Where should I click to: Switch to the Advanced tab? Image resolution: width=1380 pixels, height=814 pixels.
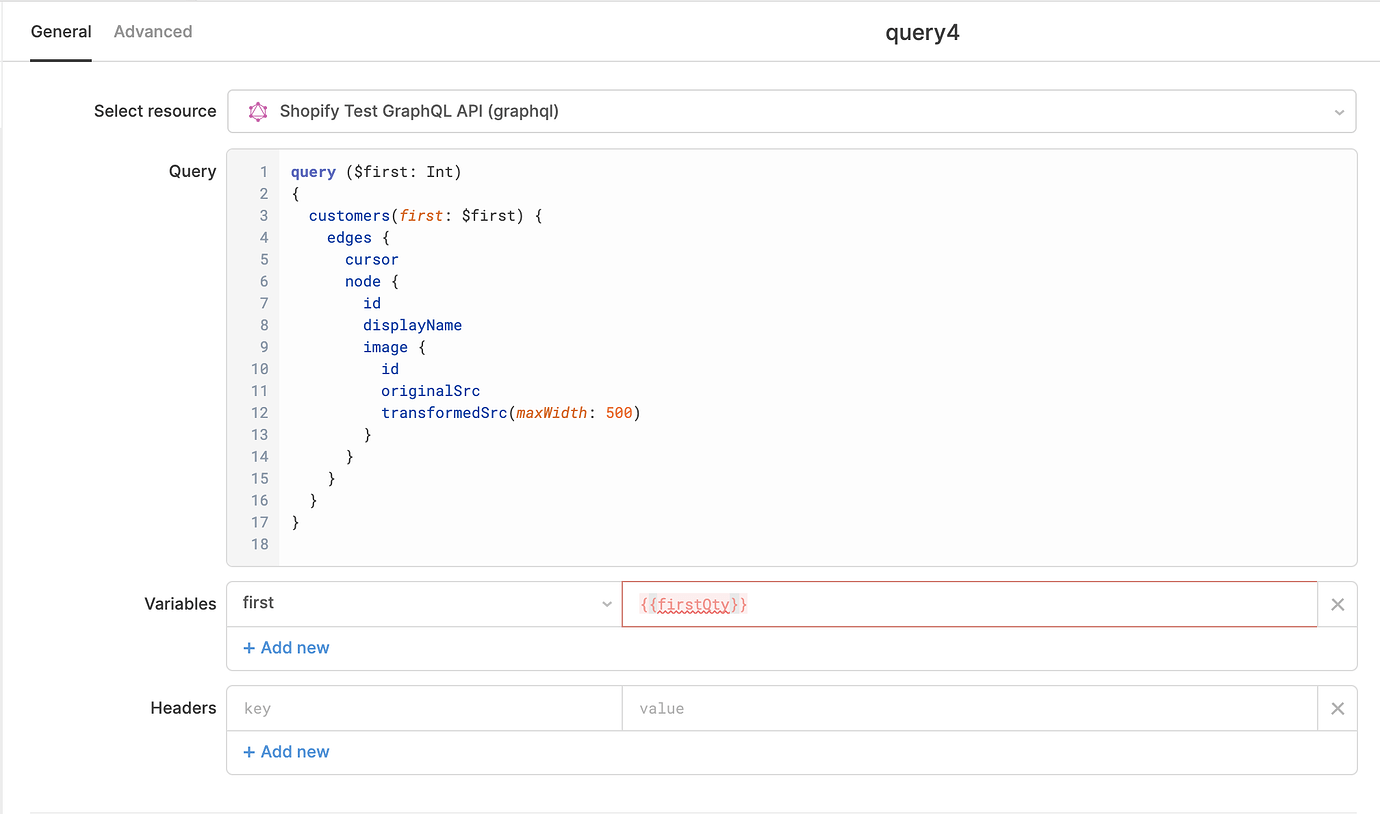(152, 31)
